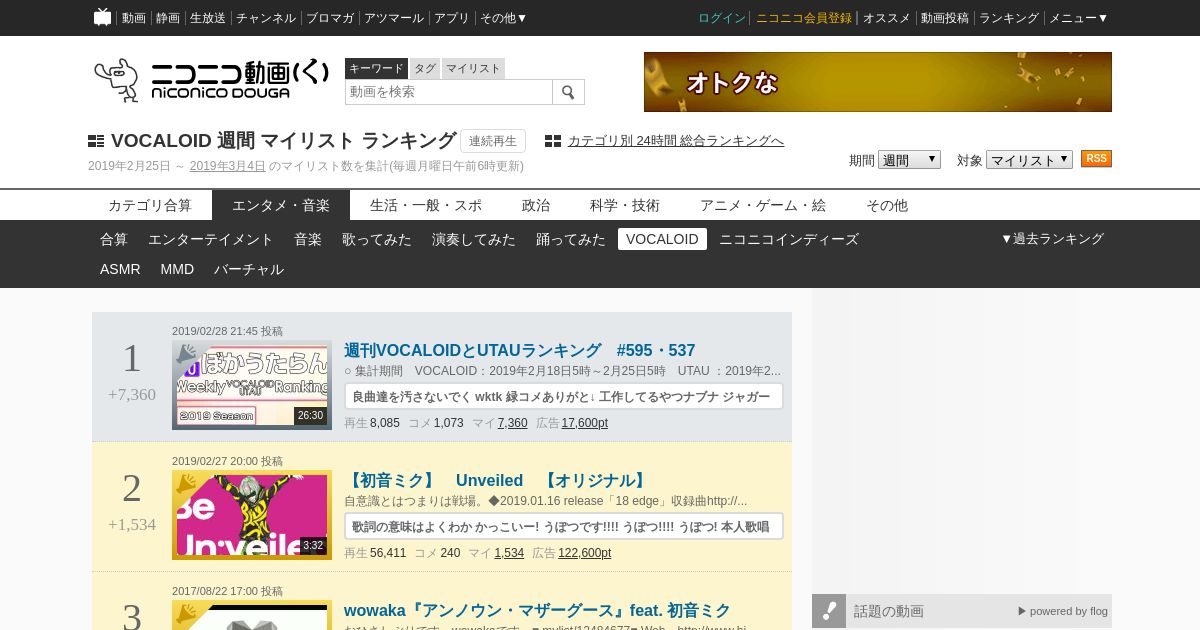Select 音楽 subcategory
Screen dimensions: 1200x630
pos(308,239)
